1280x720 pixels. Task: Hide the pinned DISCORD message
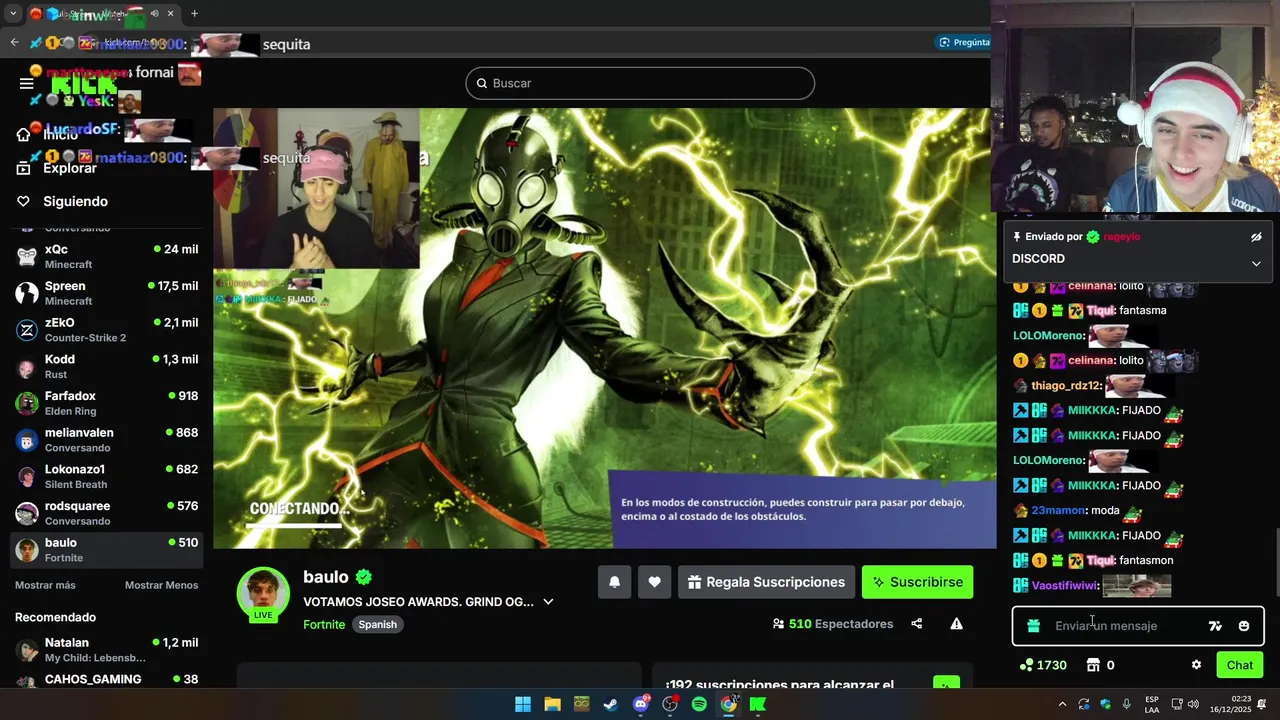click(x=1256, y=237)
